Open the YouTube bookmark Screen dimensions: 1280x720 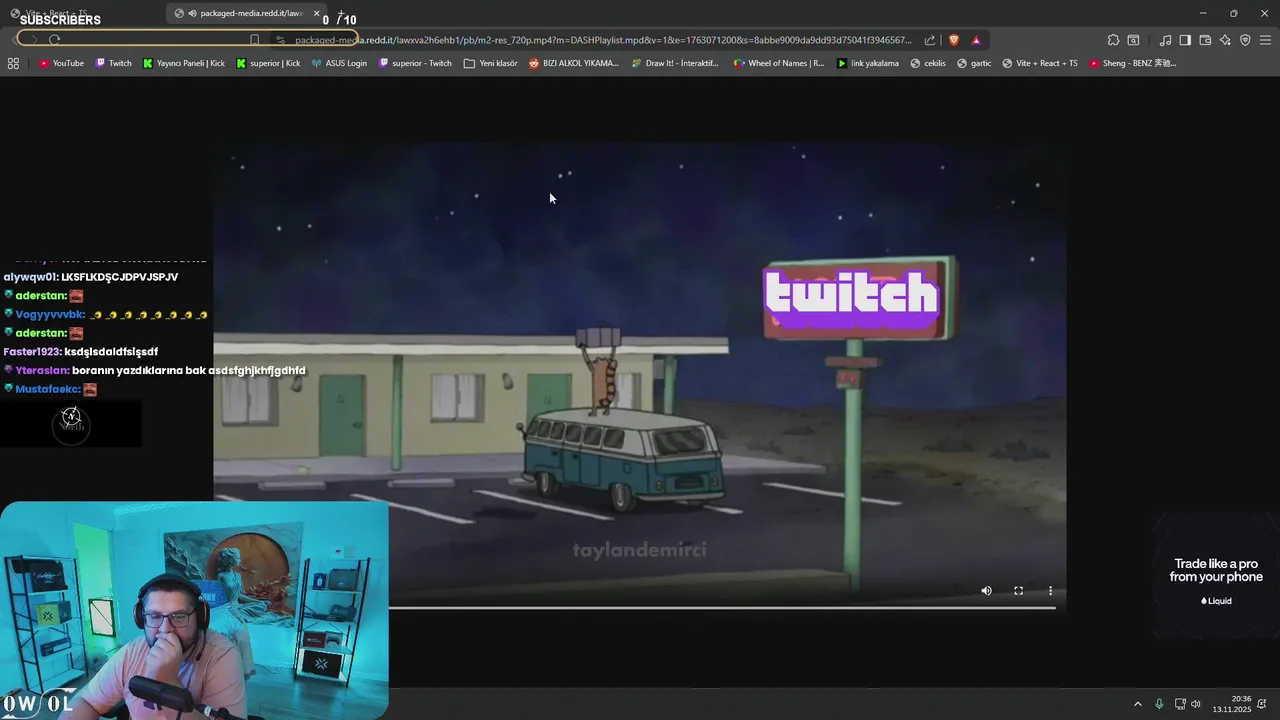[61, 63]
